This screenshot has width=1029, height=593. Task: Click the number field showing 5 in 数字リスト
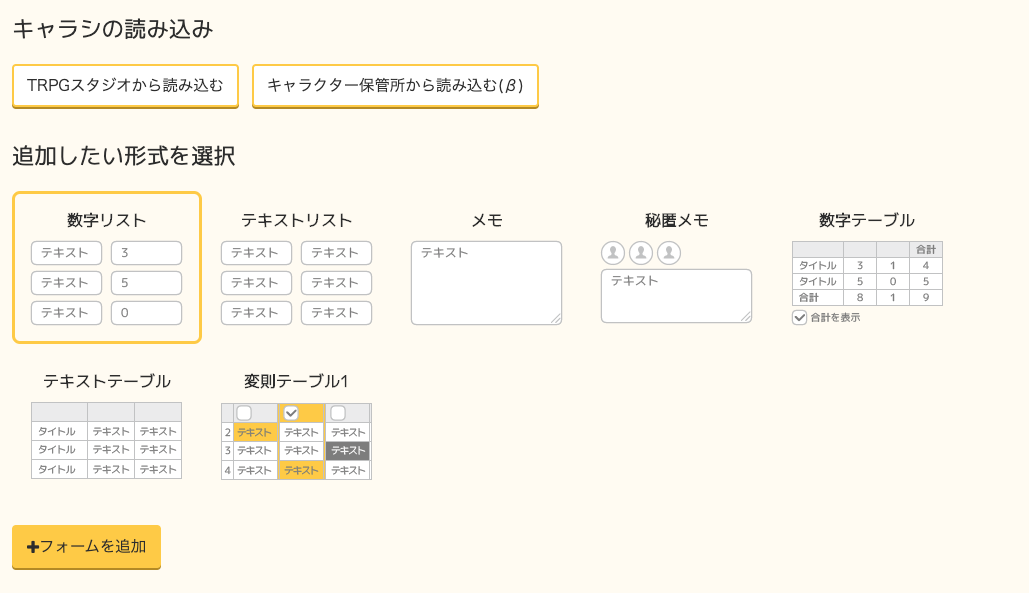click(x=146, y=283)
